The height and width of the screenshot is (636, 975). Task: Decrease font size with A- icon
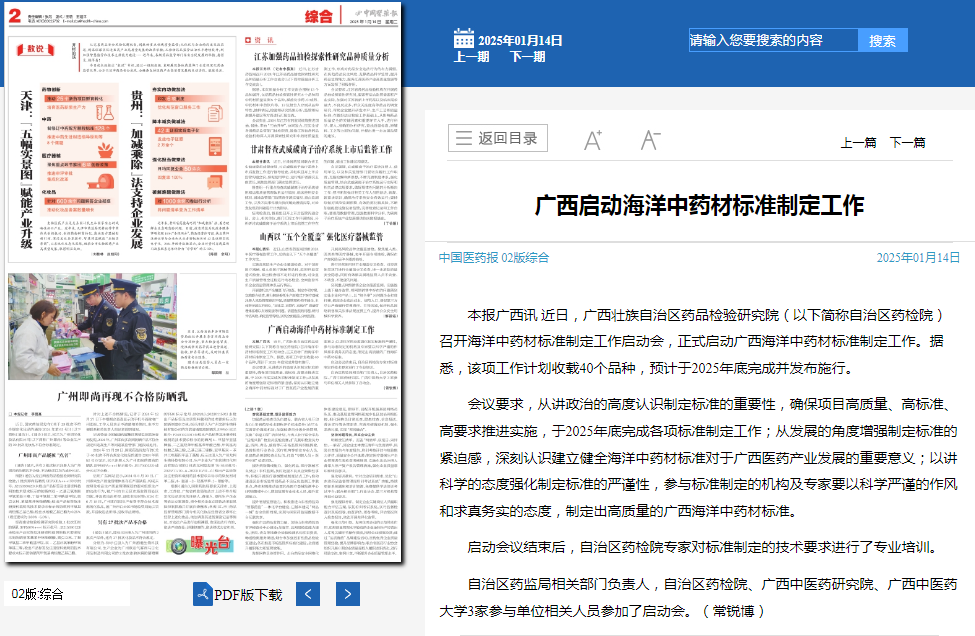coord(650,140)
